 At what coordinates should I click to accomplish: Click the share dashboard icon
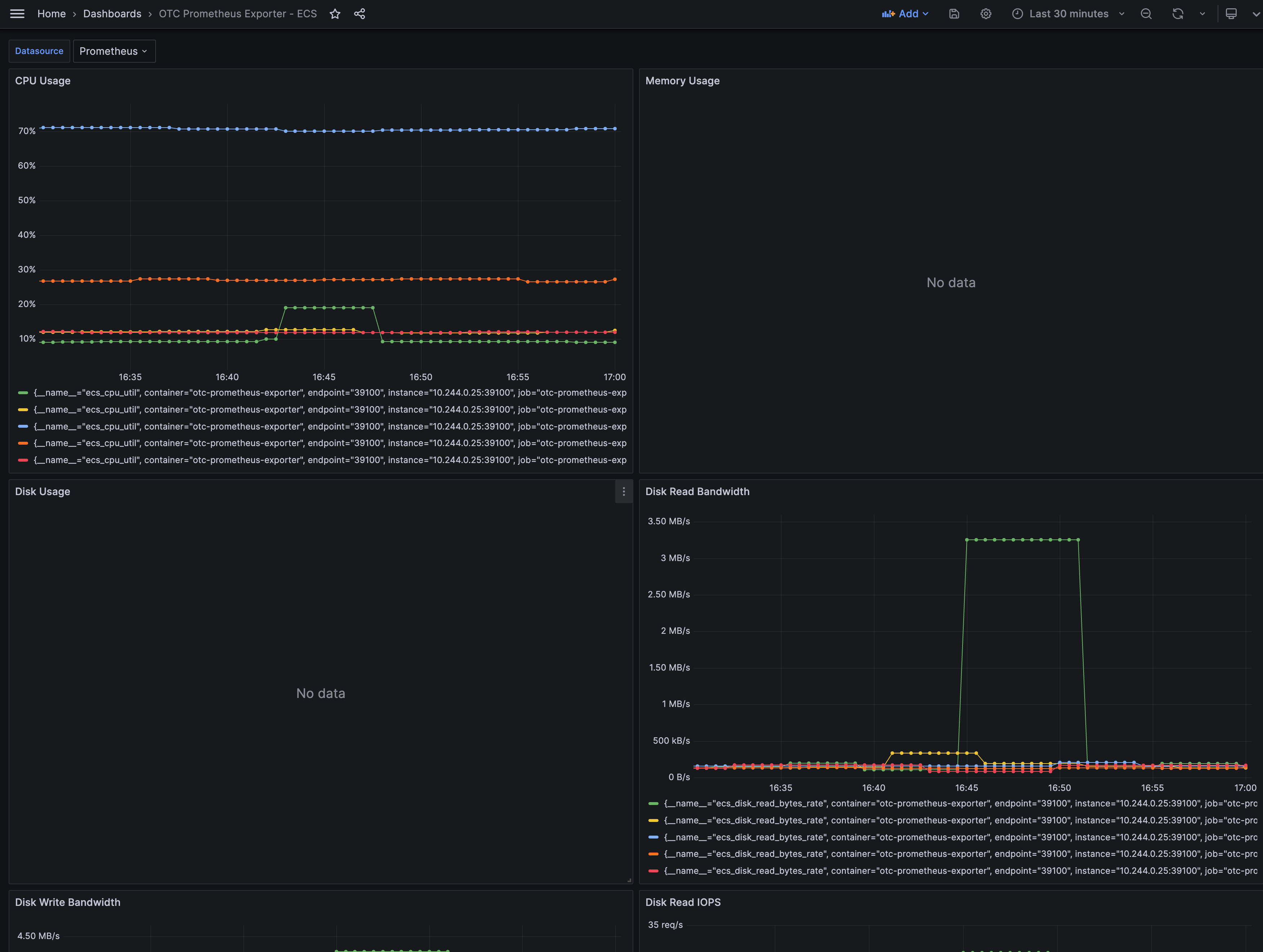coord(359,14)
